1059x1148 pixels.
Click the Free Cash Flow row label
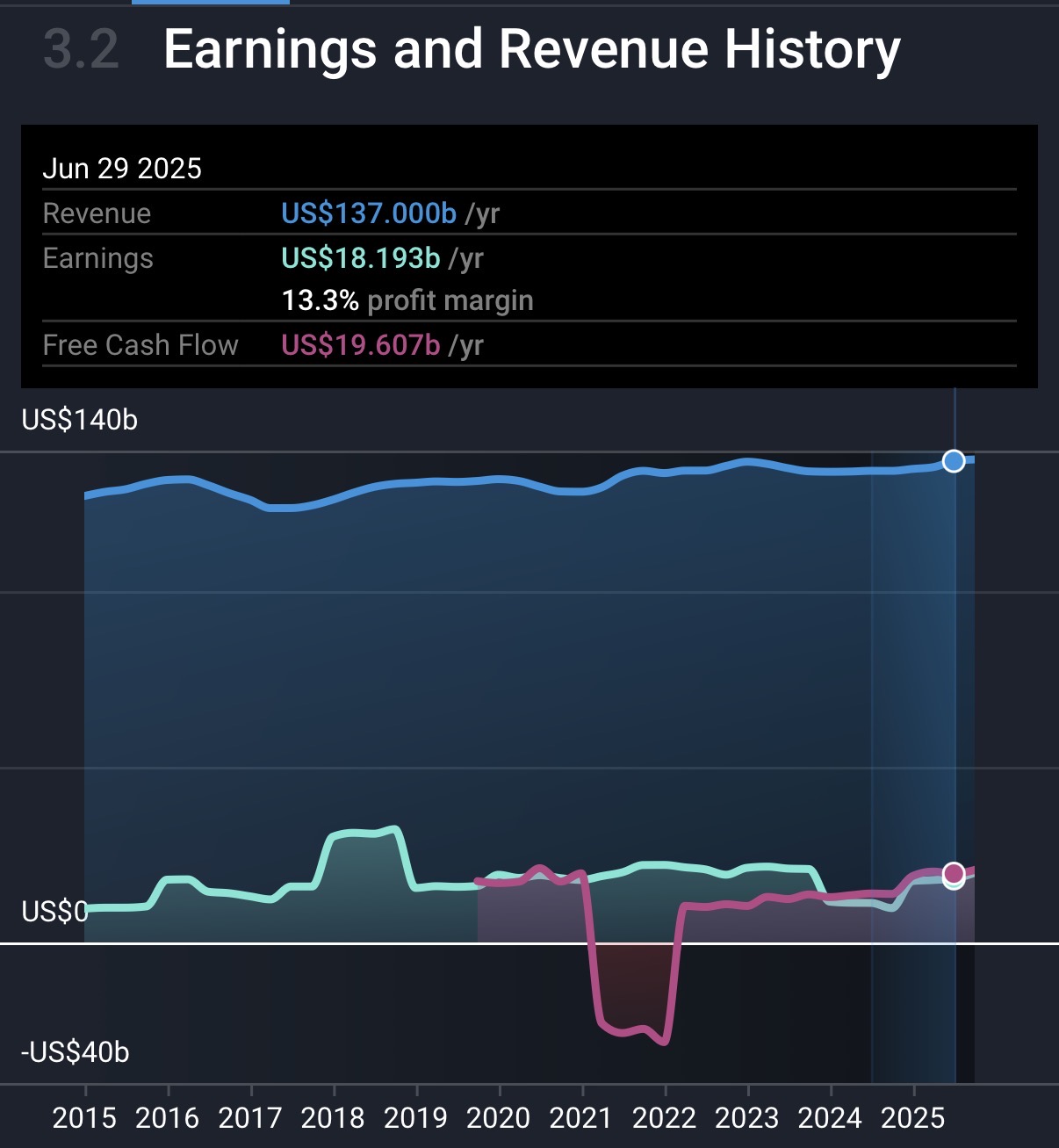140,345
